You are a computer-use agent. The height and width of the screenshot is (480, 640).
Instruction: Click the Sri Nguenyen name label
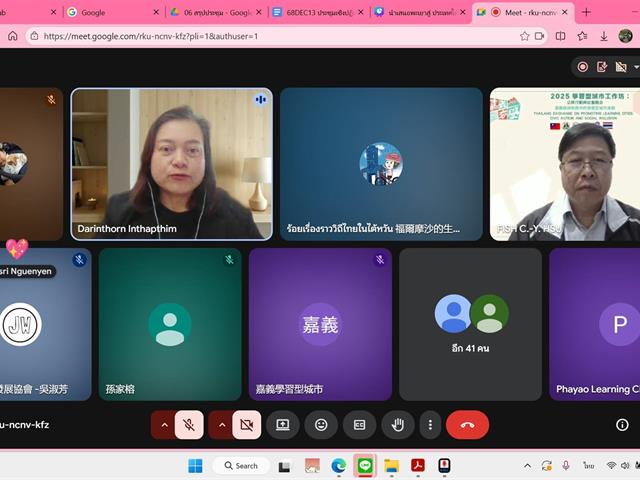(x=27, y=271)
